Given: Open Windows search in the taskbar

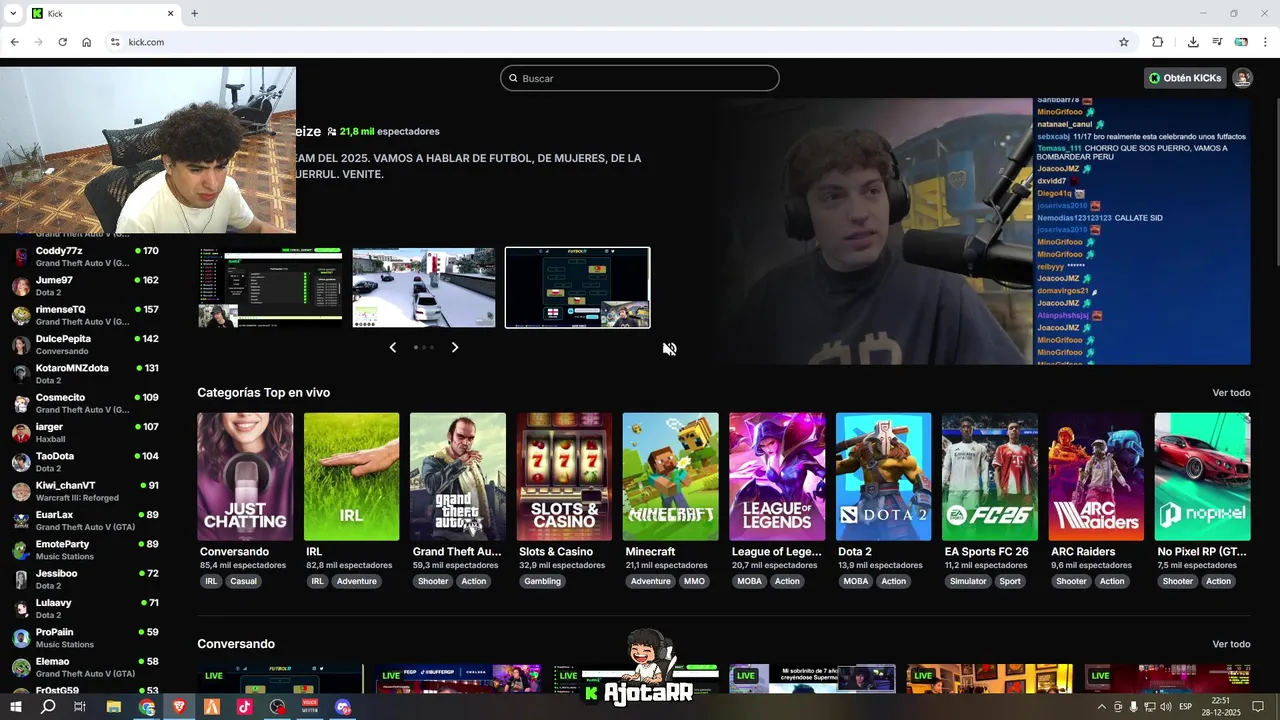Looking at the screenshot, I should (x=48, y=707).
